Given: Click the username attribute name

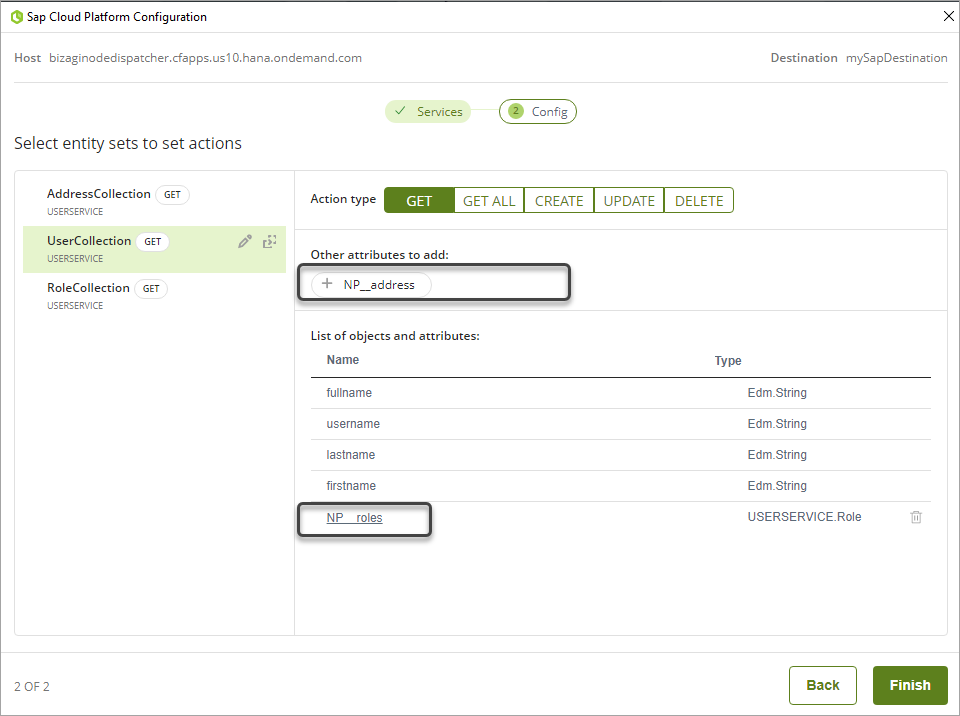Looking at the screenshot, I should (x=353, y=424).
